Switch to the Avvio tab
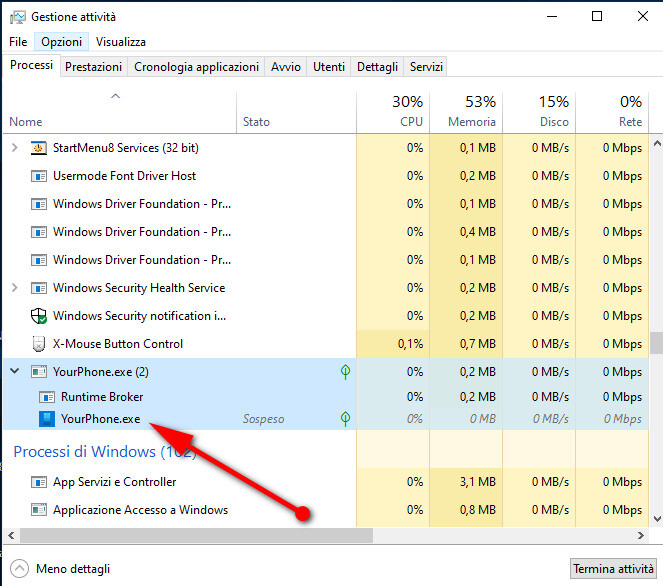The width and height of the screenshot is (663, 586). coord(286,67)
